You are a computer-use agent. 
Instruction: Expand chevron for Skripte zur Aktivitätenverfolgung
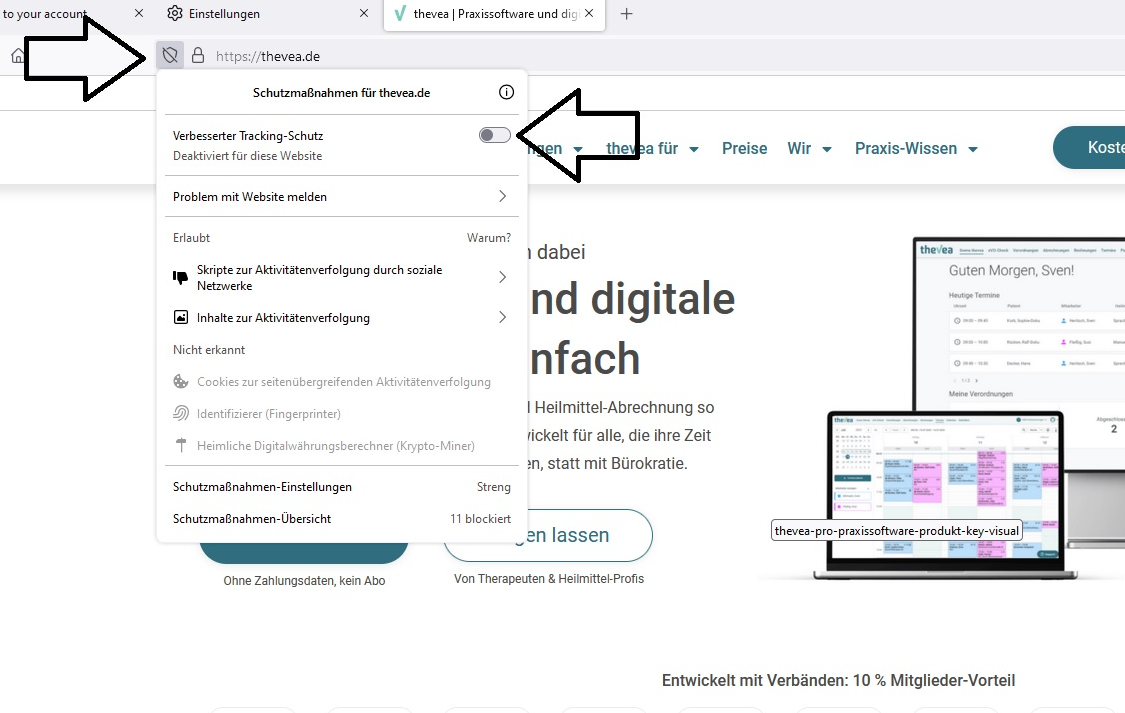pyautogui.click(x=502, y=278)
